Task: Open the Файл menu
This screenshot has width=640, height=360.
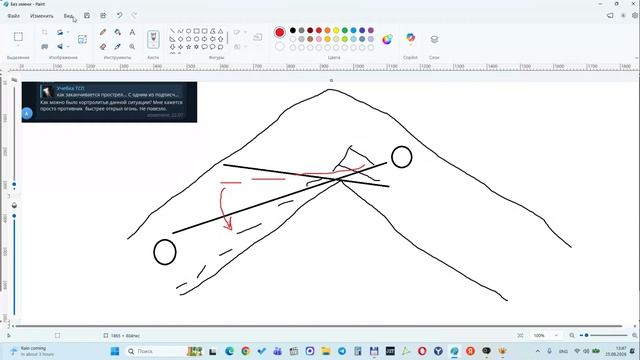Action: [x=13, y=16]
